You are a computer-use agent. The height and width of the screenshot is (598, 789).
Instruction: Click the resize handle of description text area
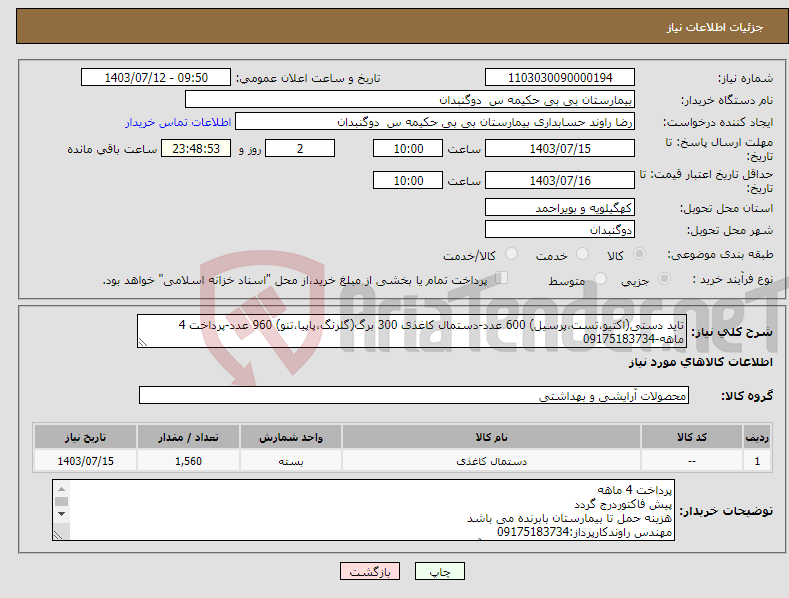(x=143, y=342)
